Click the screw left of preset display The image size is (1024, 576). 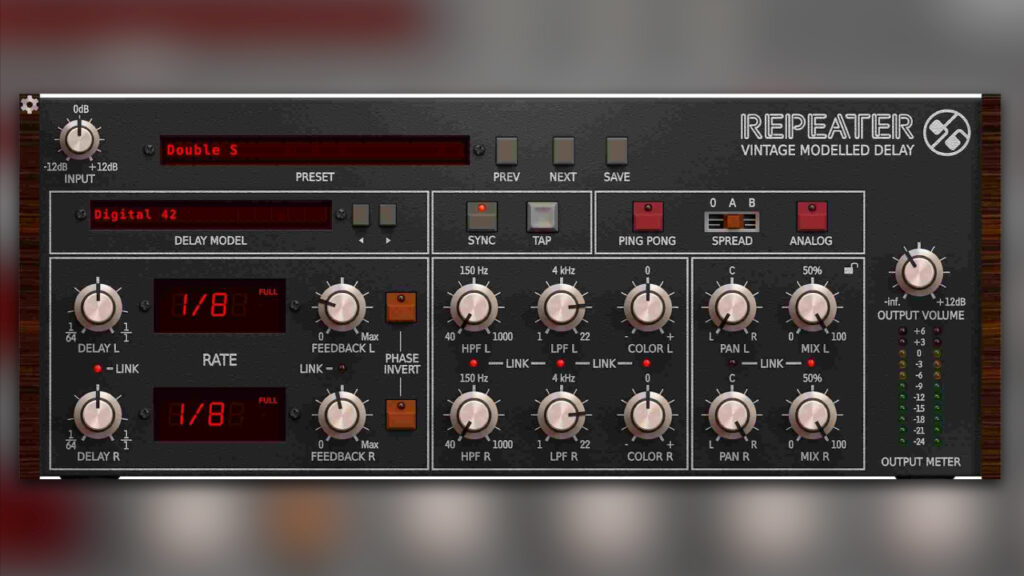(149, 150)
